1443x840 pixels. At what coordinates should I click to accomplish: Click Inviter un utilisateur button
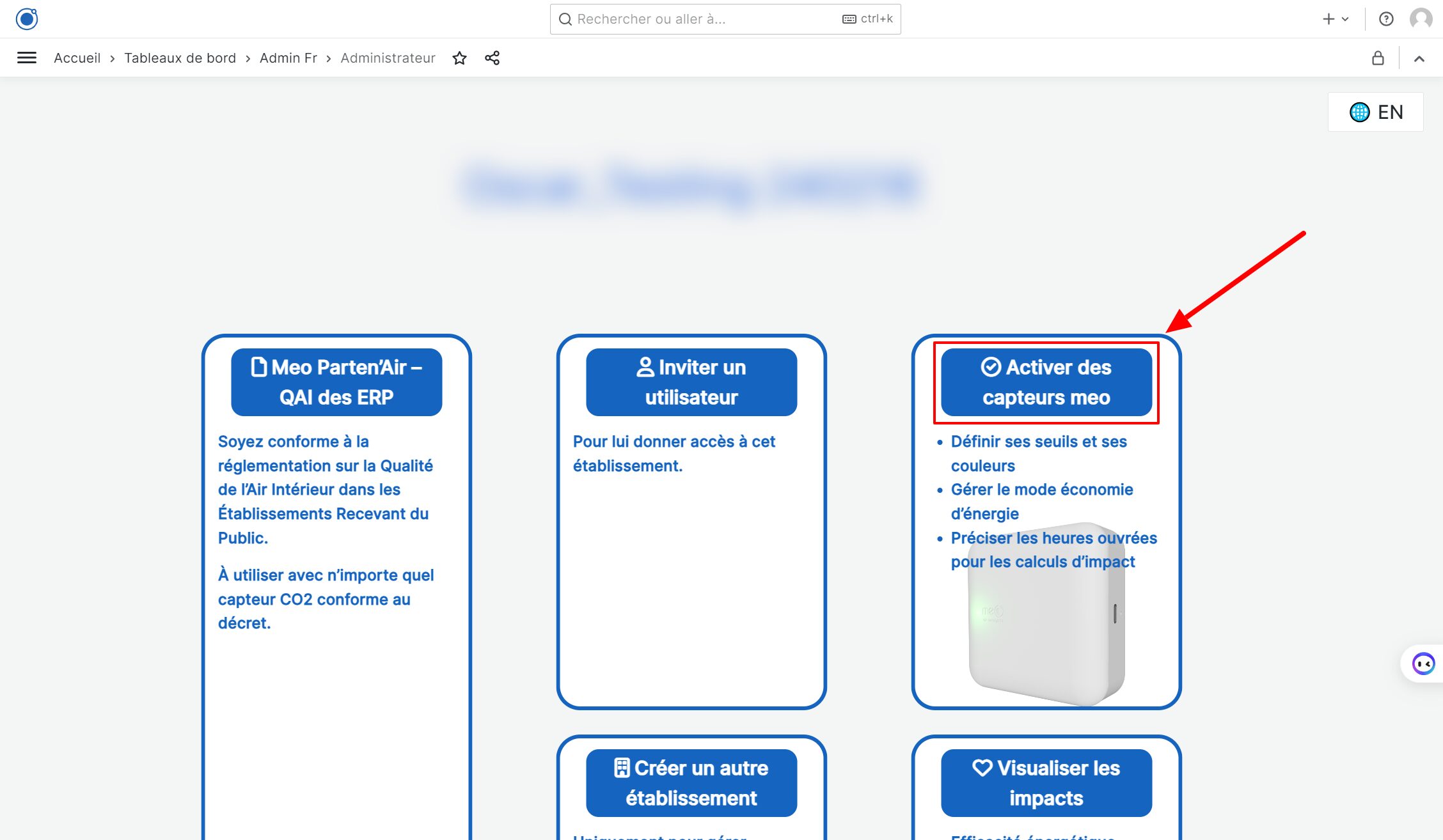[691, 382]
